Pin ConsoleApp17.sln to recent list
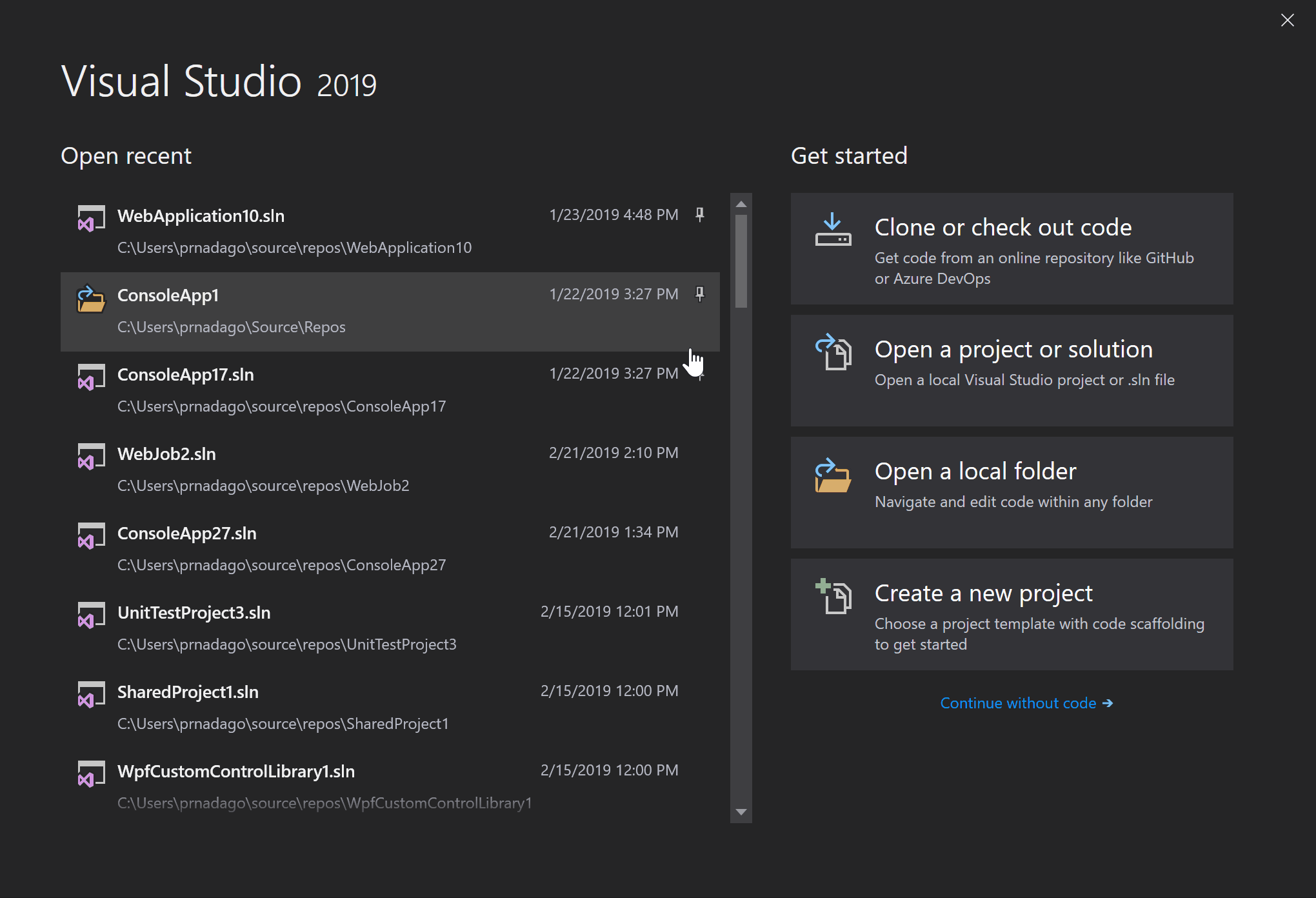The height and width of the screenshot is (898, 1316). coord(700,373)
